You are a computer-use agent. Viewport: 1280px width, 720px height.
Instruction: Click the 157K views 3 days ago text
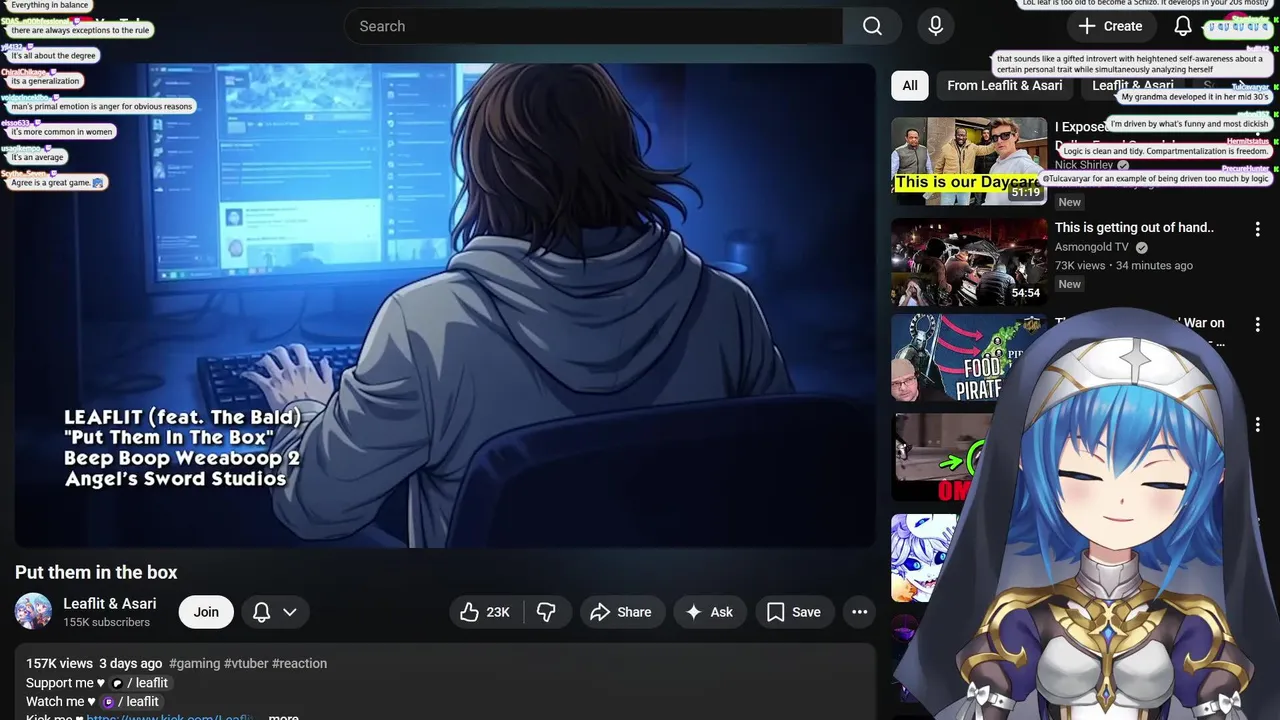(x=94, y=663)
